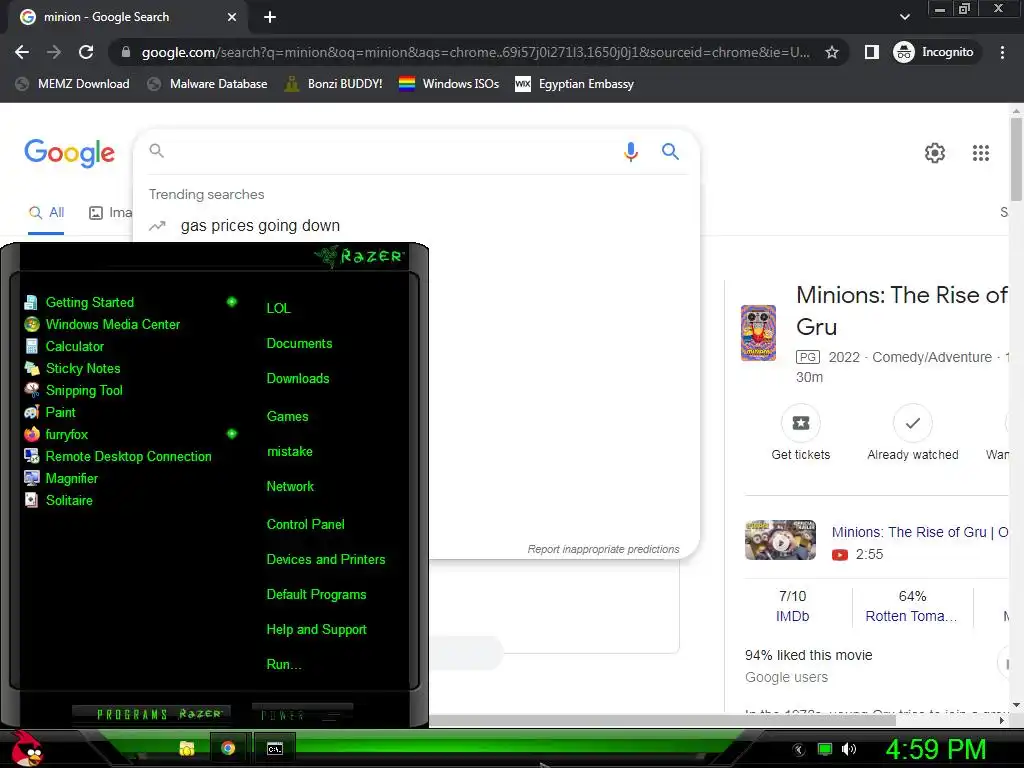This screenshot has height=768, width=1024.
Task: Launch Solitaire game
Action: coord(59,500)
